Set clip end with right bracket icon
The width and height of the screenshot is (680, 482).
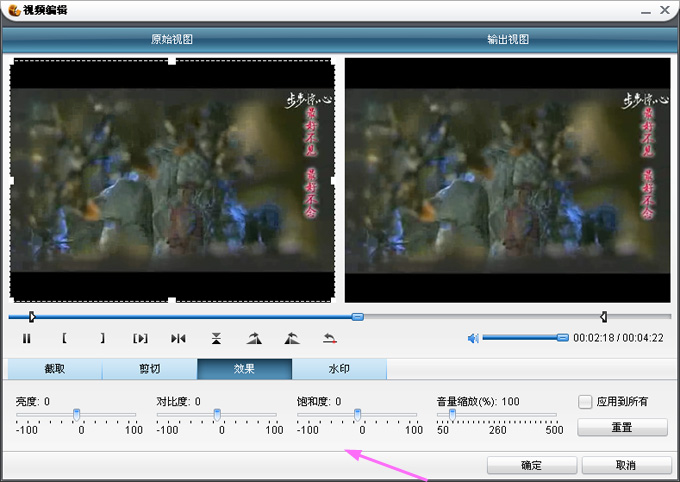tap(102, 338)
